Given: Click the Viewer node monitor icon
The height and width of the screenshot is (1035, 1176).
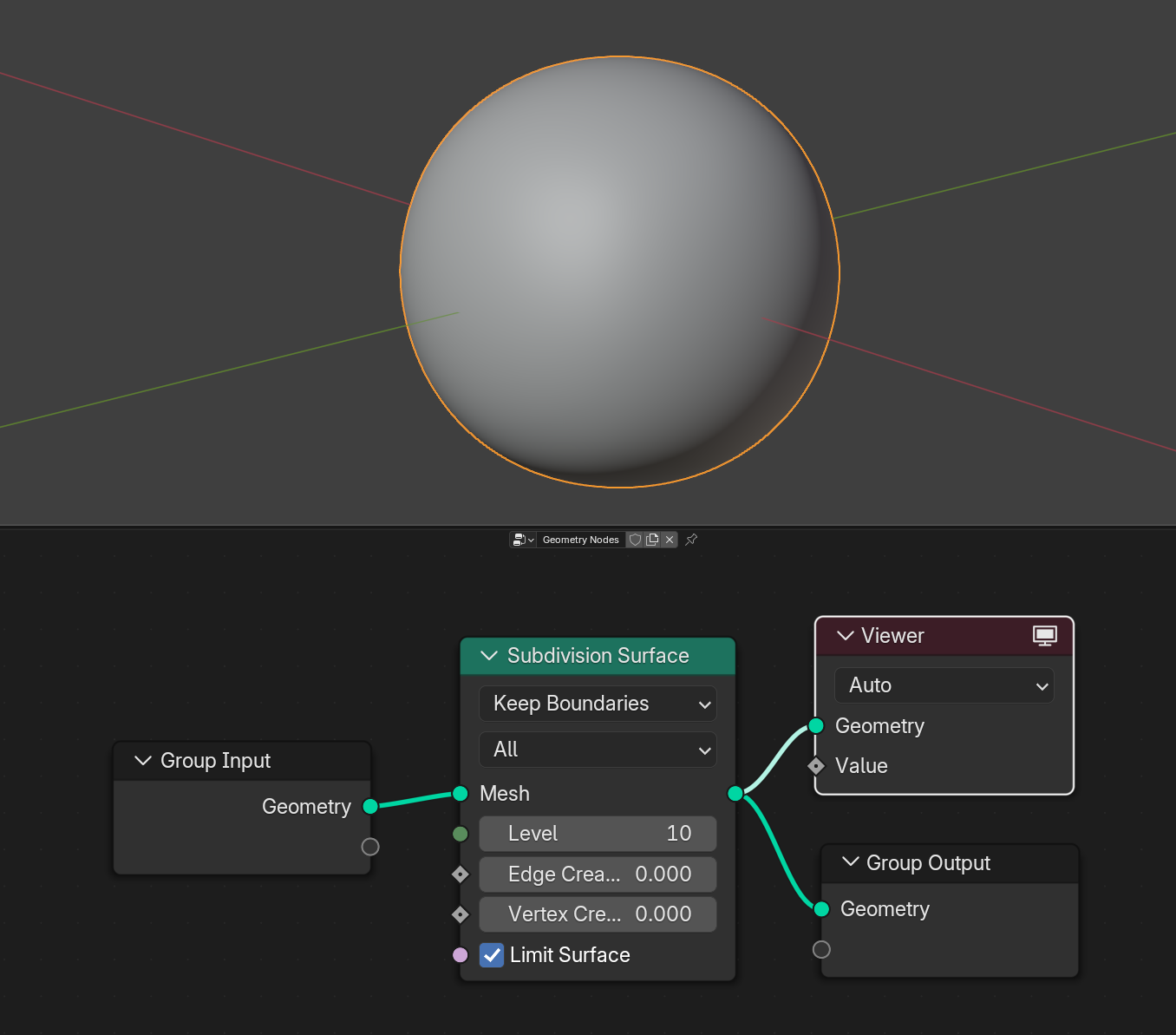Looking at the screenshot, I should point(1045,636).
